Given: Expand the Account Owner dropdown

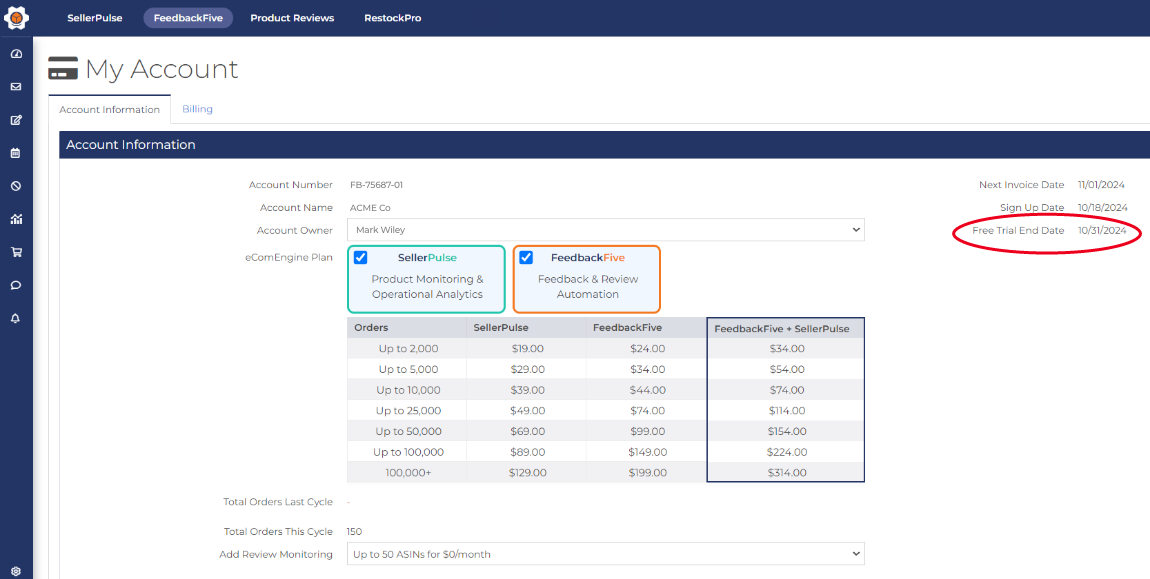Looking at the screenshot, I should tap(606, 230).
